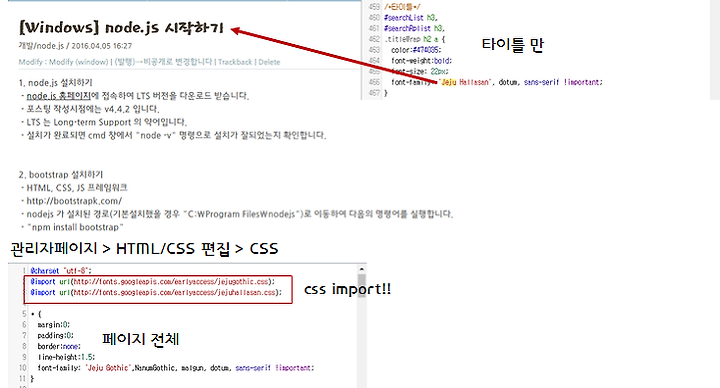The width and height of the screenshot is (720, 388).
Task: Click the 'margin:0;' code line
Action: (54, 325)
